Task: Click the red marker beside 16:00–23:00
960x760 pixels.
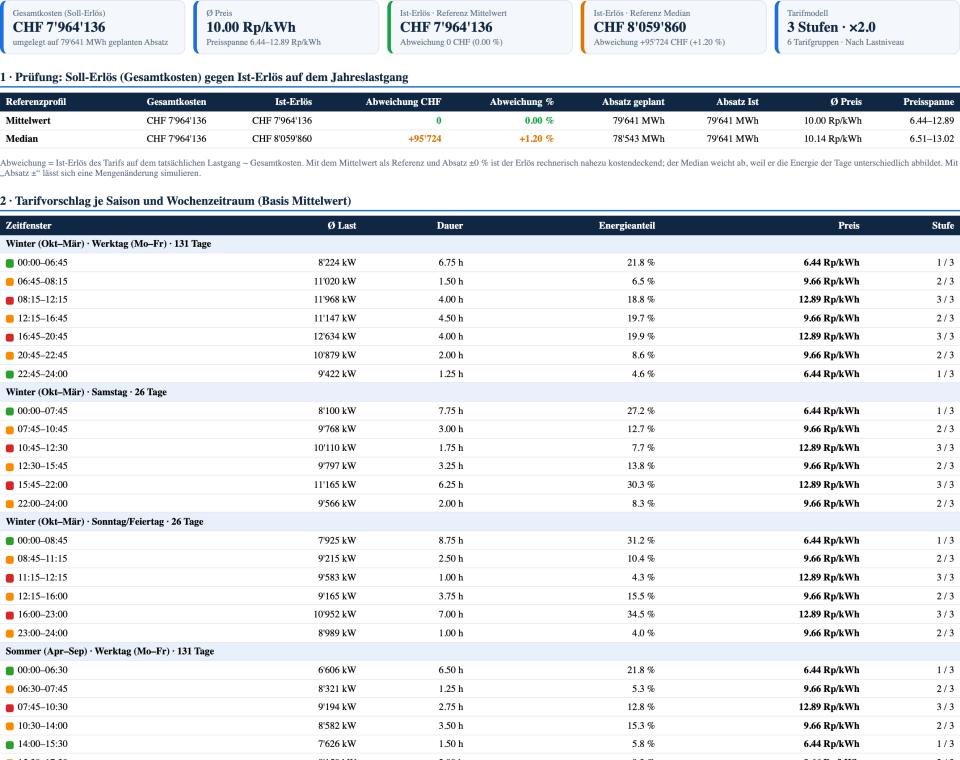Action: pos(10,615)
